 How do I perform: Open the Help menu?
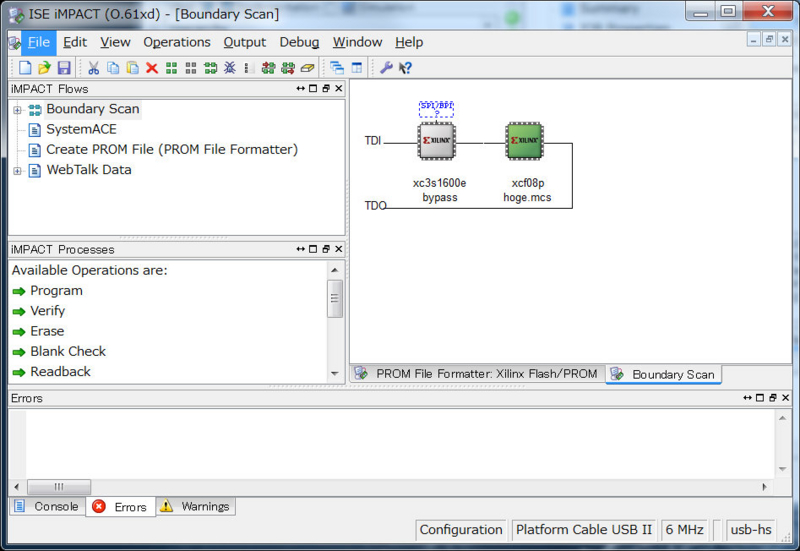(x=409, y=42)
